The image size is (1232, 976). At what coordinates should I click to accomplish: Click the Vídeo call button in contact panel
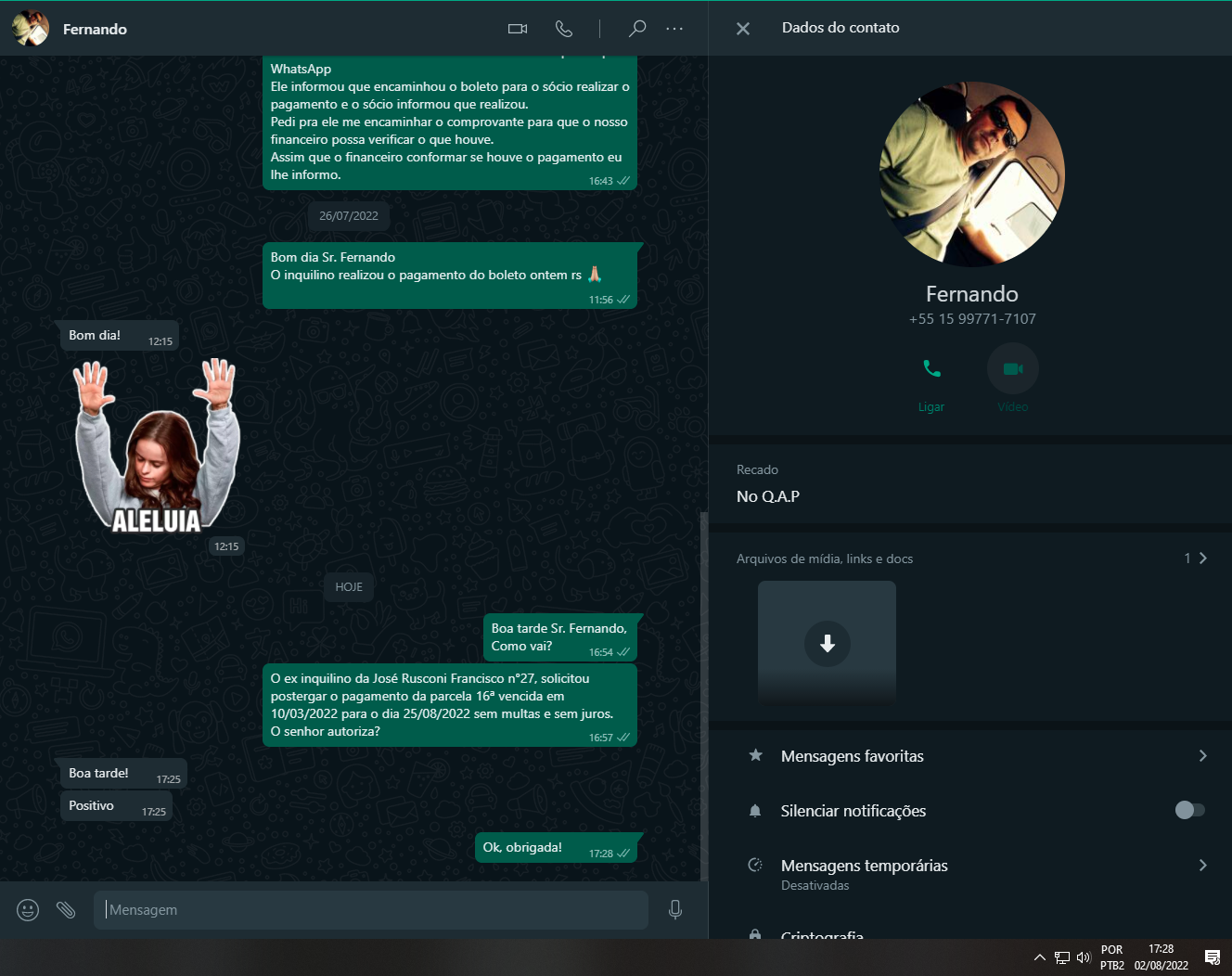pos(1012,369)
